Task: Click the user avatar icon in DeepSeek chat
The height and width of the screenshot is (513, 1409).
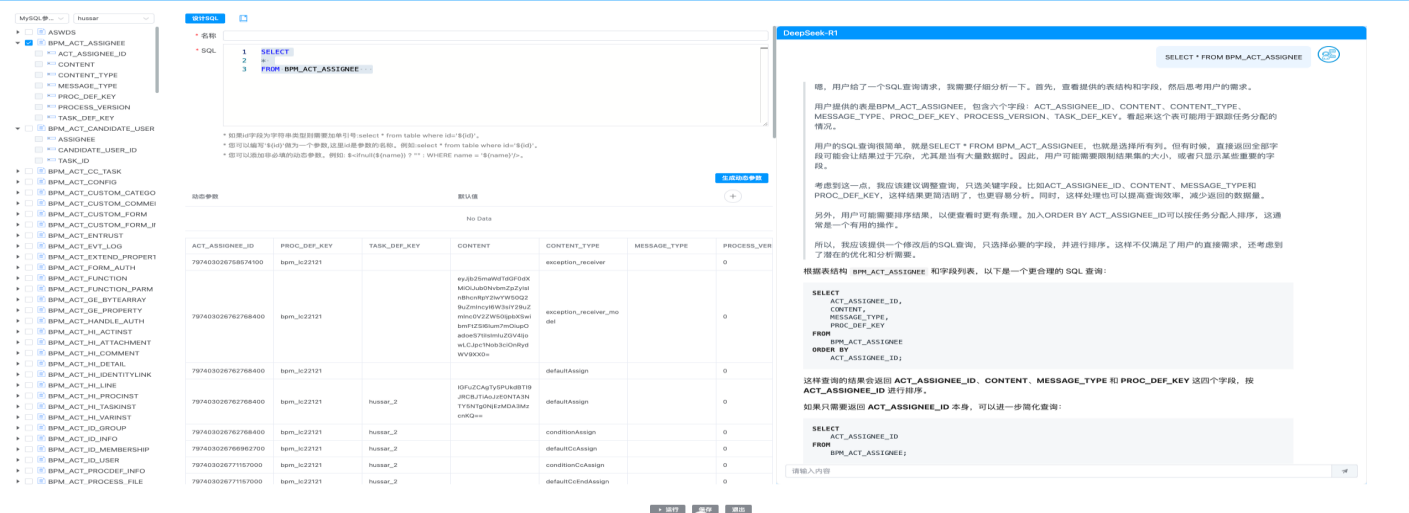Action: 1328,56
